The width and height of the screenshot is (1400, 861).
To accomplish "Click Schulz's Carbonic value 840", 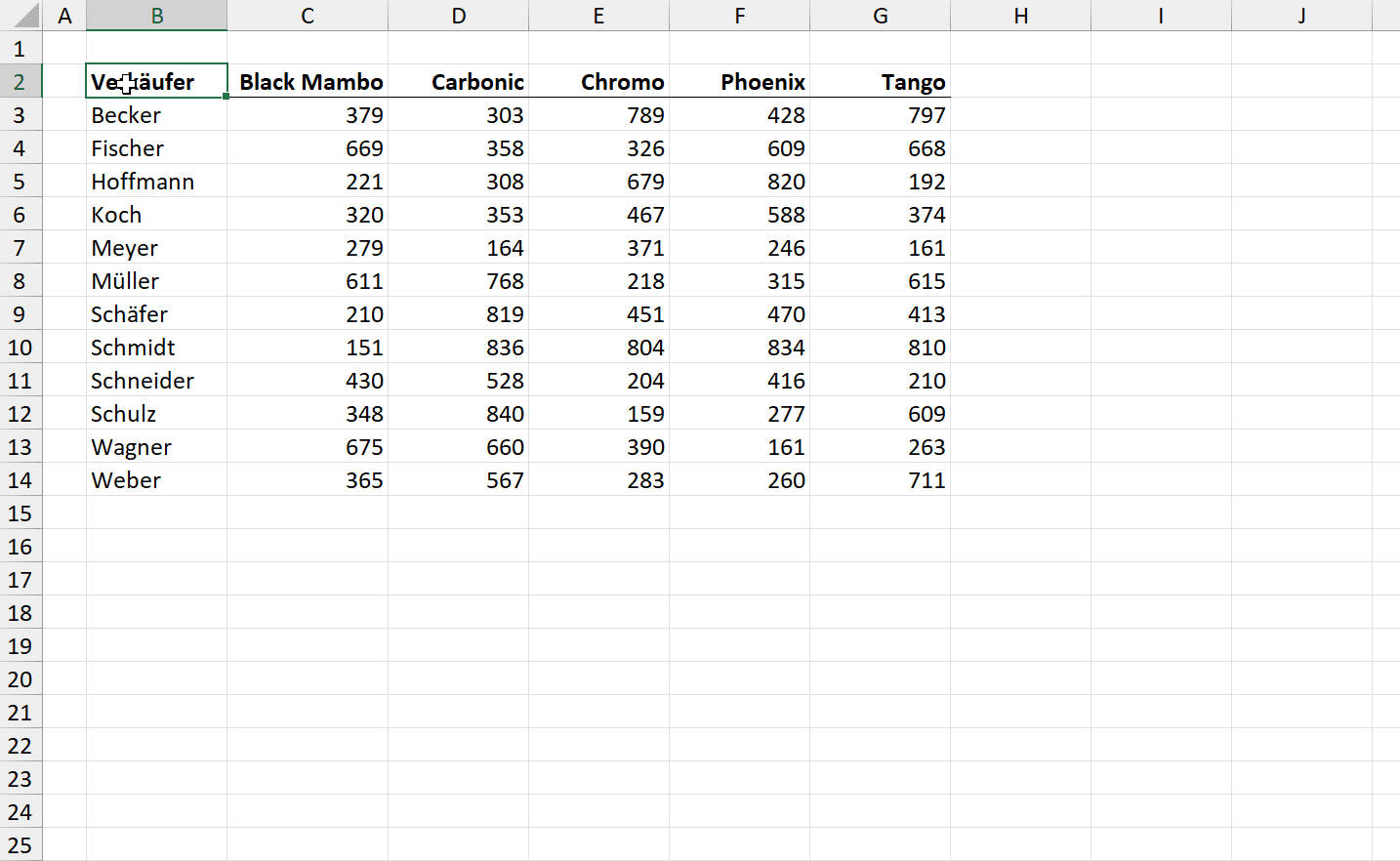I will pos(459,414).
